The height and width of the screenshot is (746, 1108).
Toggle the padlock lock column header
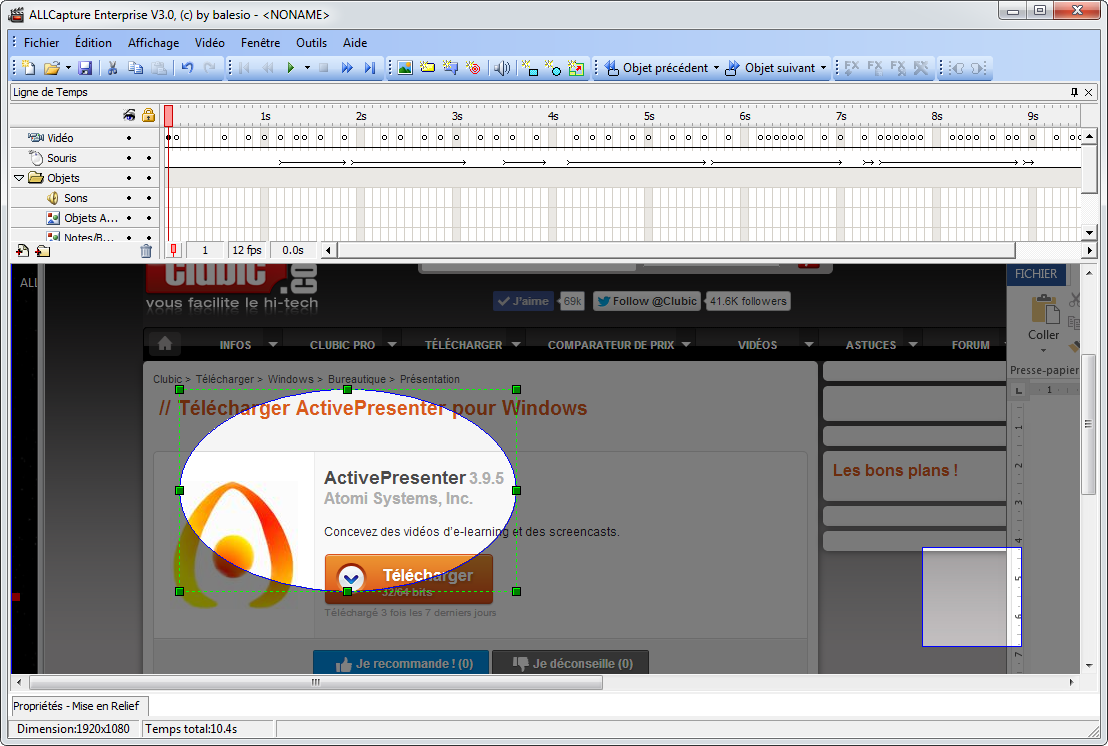coord(148,114)
